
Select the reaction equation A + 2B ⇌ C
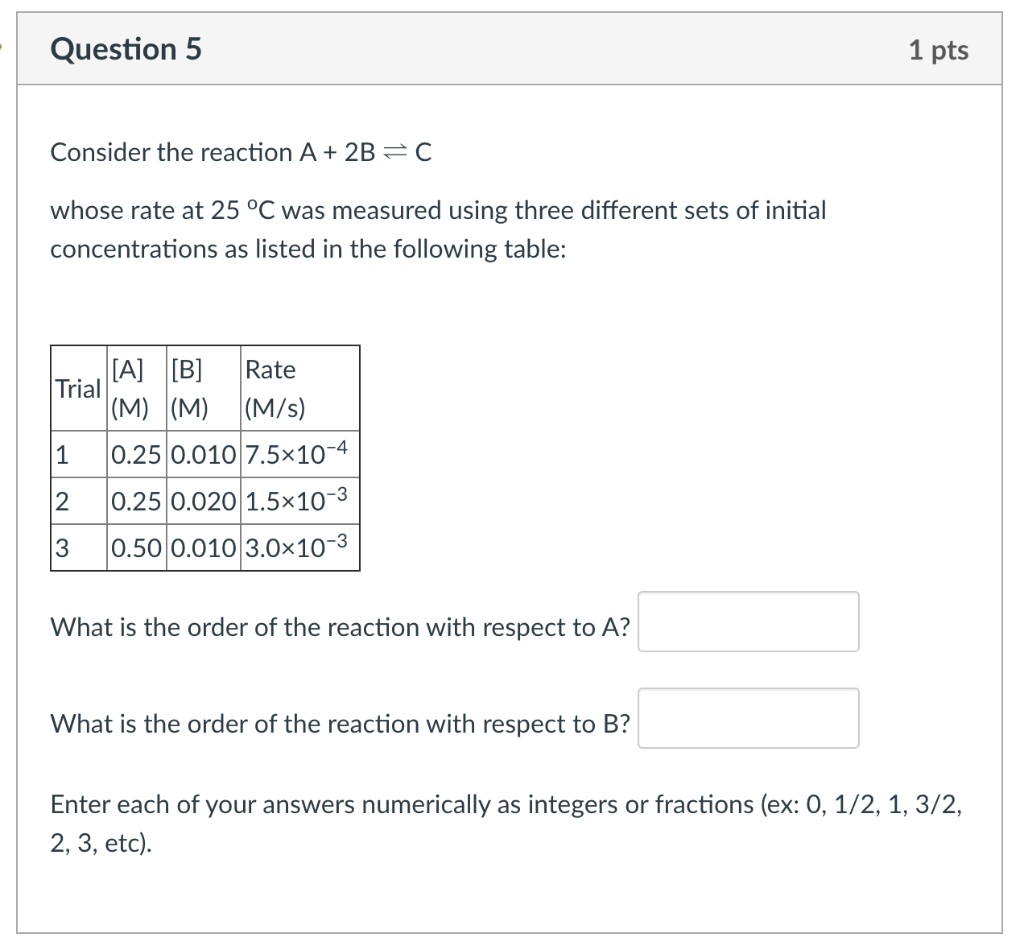pos(240,152)
